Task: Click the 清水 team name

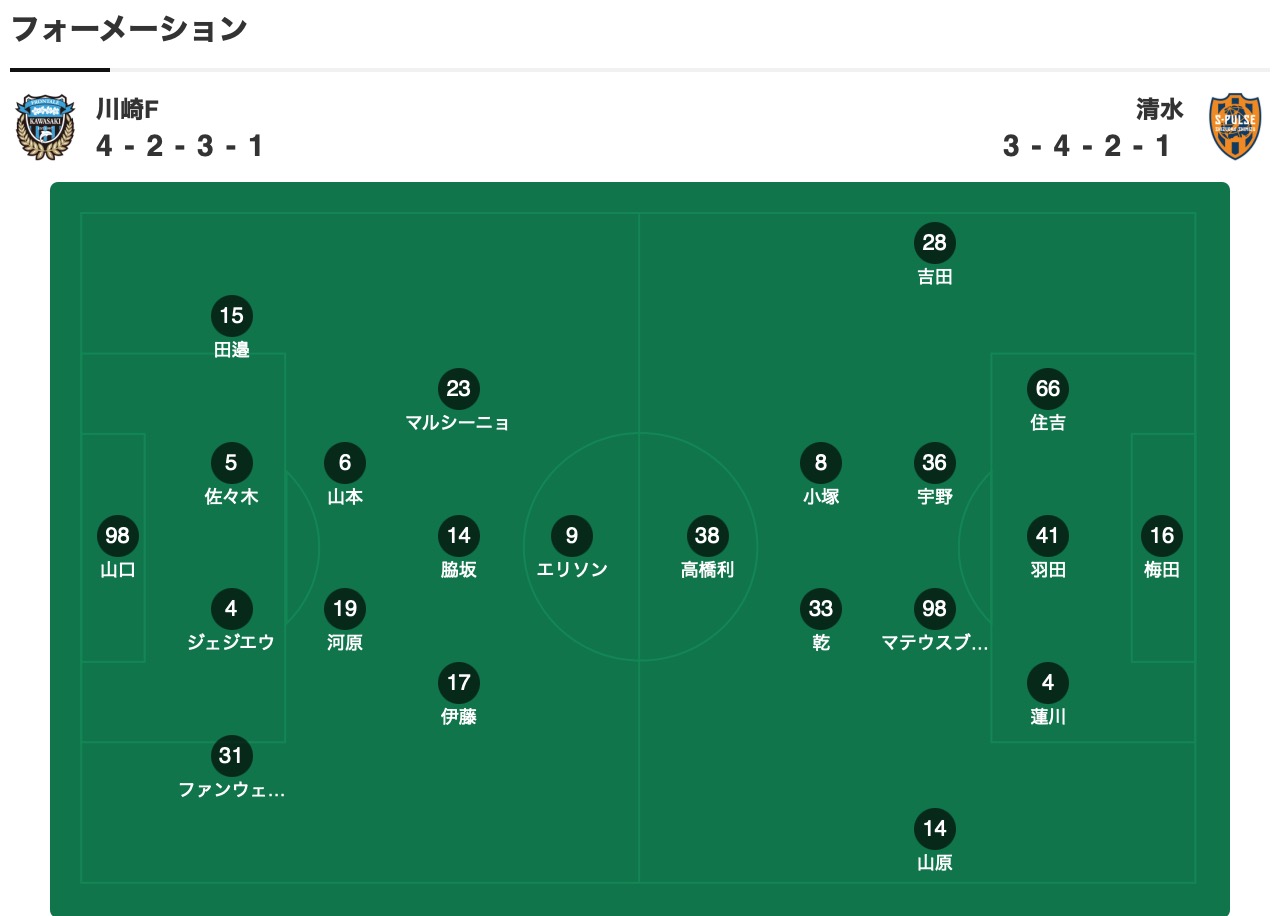Action: (1159, 109)
